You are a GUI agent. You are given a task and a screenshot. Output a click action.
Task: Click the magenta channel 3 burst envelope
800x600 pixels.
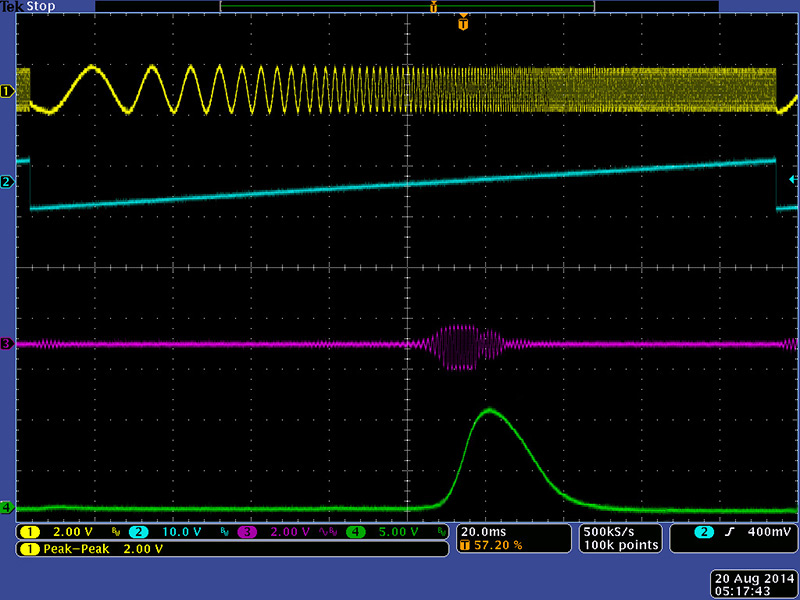pos(464,347)
